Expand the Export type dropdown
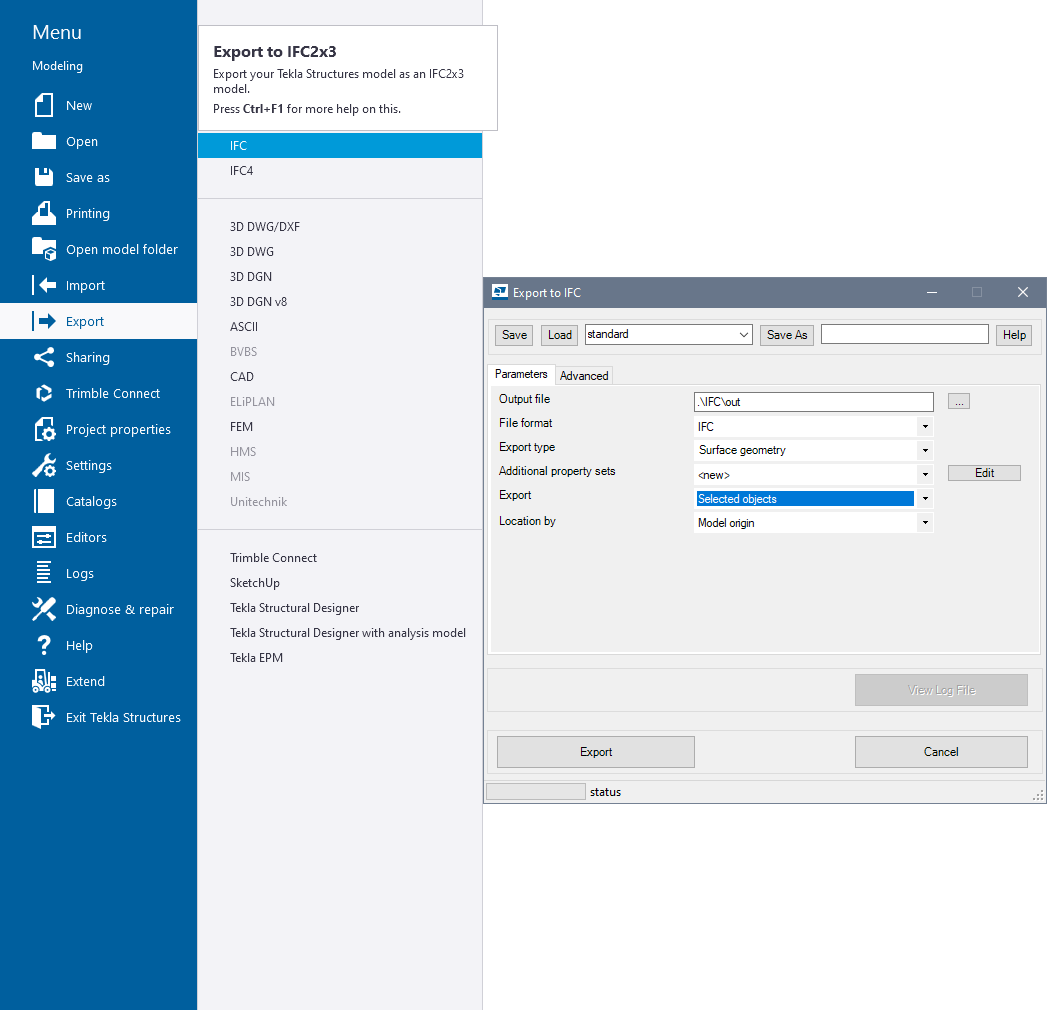The height and width of the screenshot is (1010, 1047). 925,451
